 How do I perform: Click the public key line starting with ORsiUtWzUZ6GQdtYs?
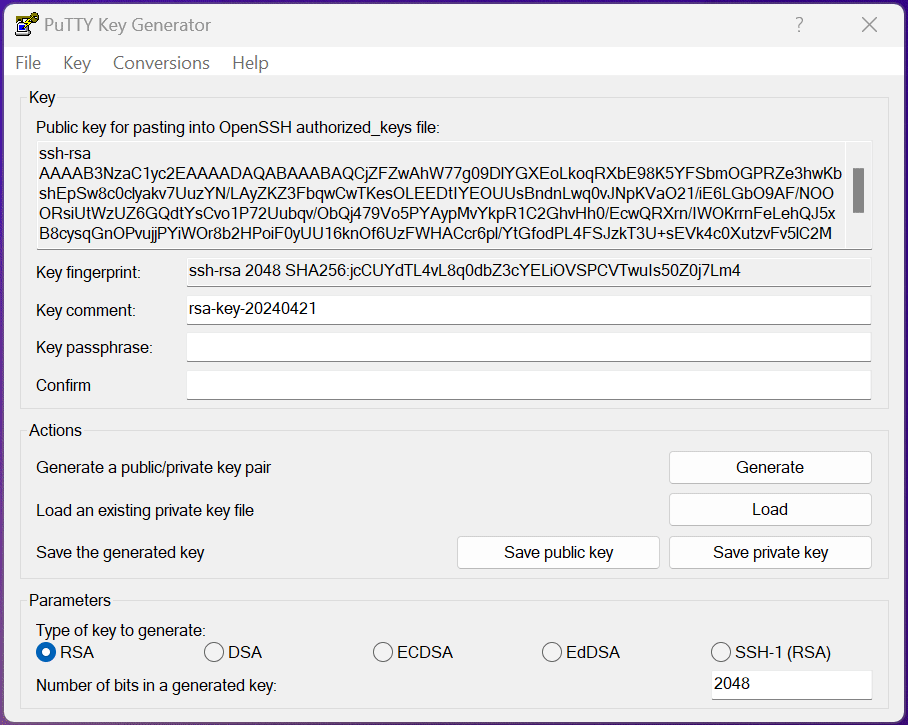tap(437, 214)
